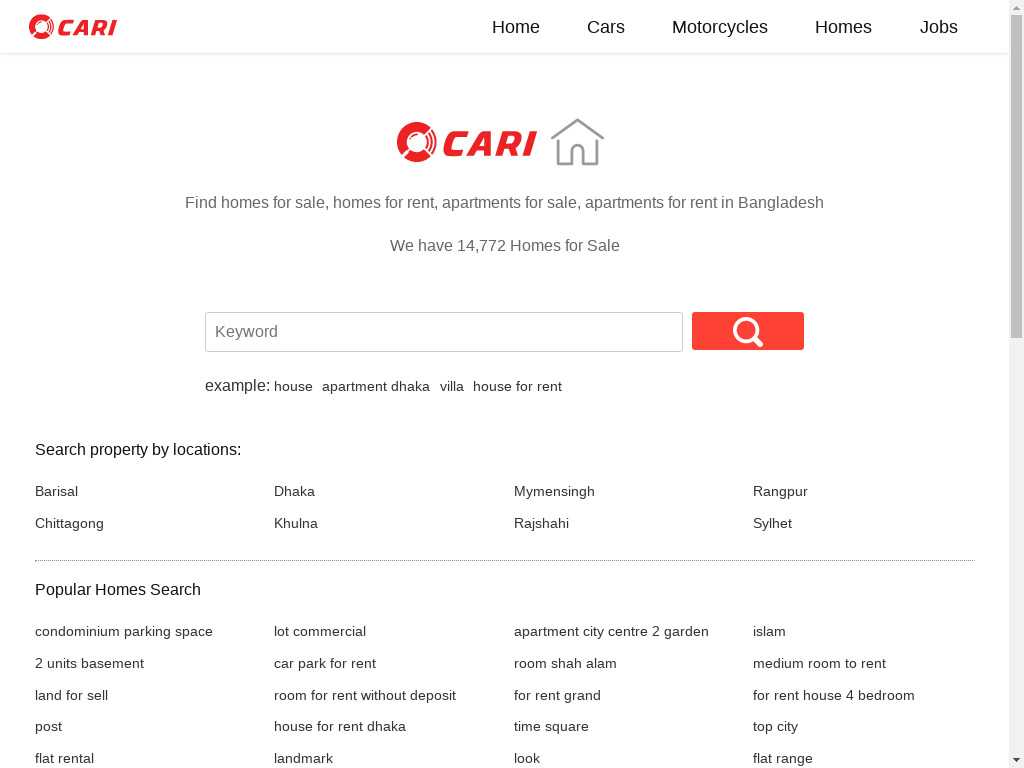The height and width of the screenshot is (768, 1024).
Task: Open the 'look' popular search
Action: [527, 759]
